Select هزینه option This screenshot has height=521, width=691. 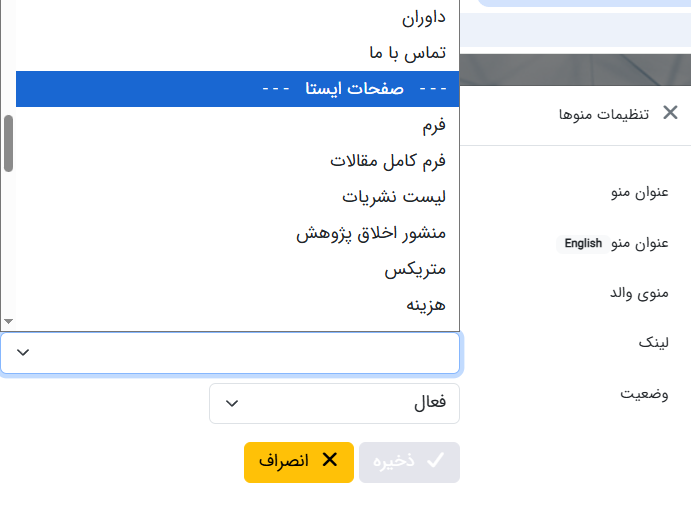point(426,304)
